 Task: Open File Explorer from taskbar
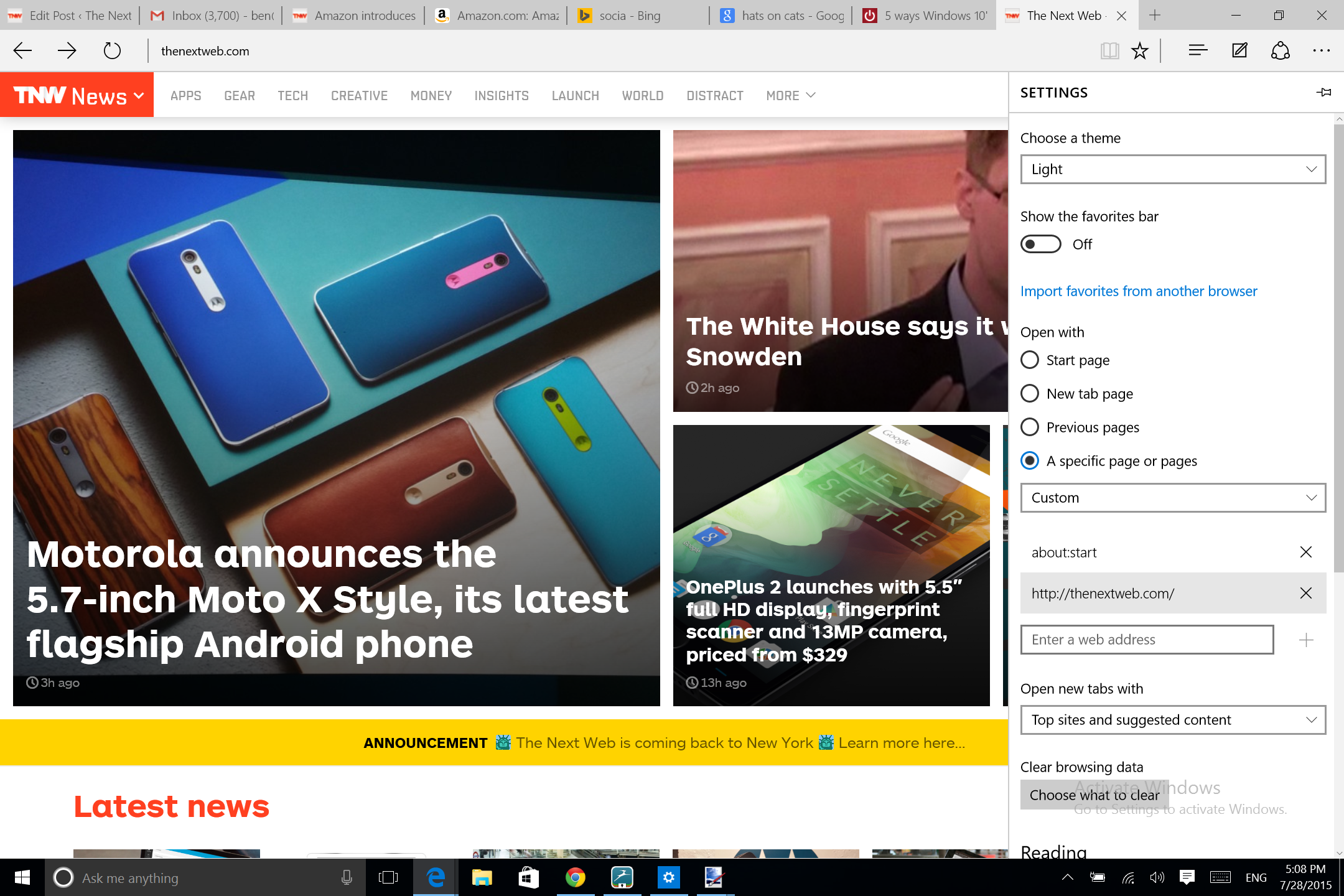(x=482, y=877)
